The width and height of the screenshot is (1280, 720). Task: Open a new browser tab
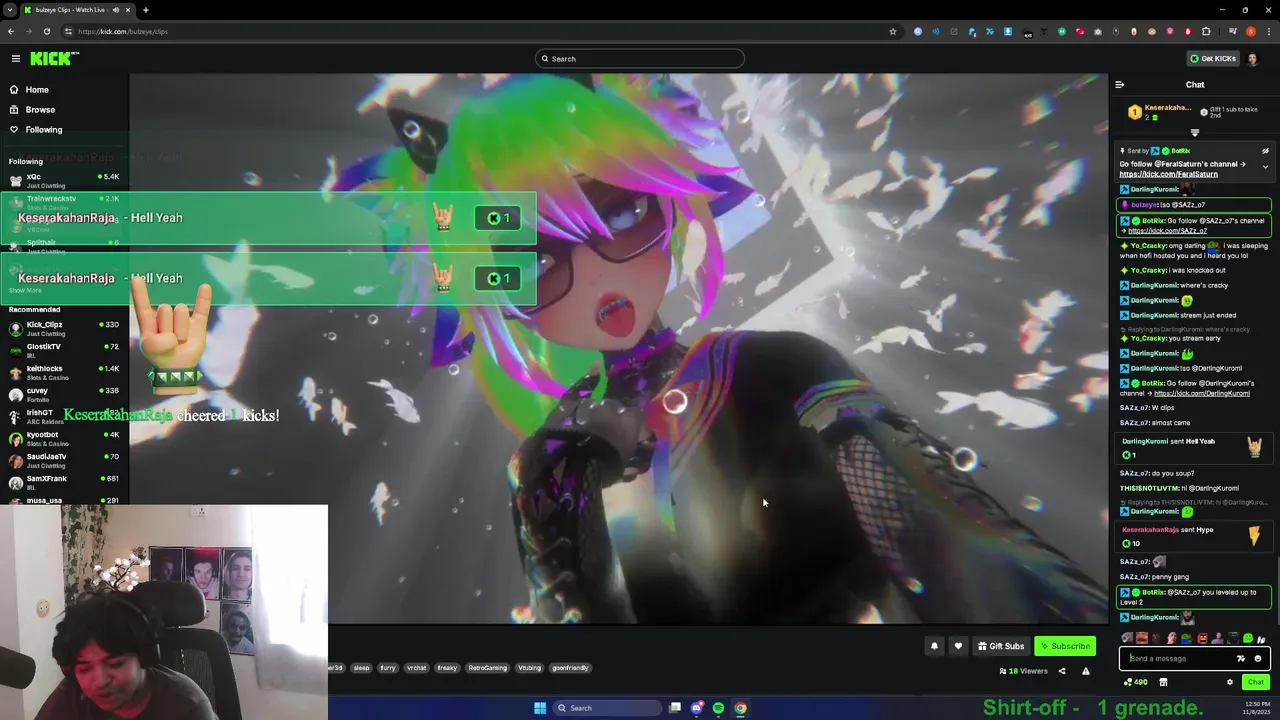point(146,10)
